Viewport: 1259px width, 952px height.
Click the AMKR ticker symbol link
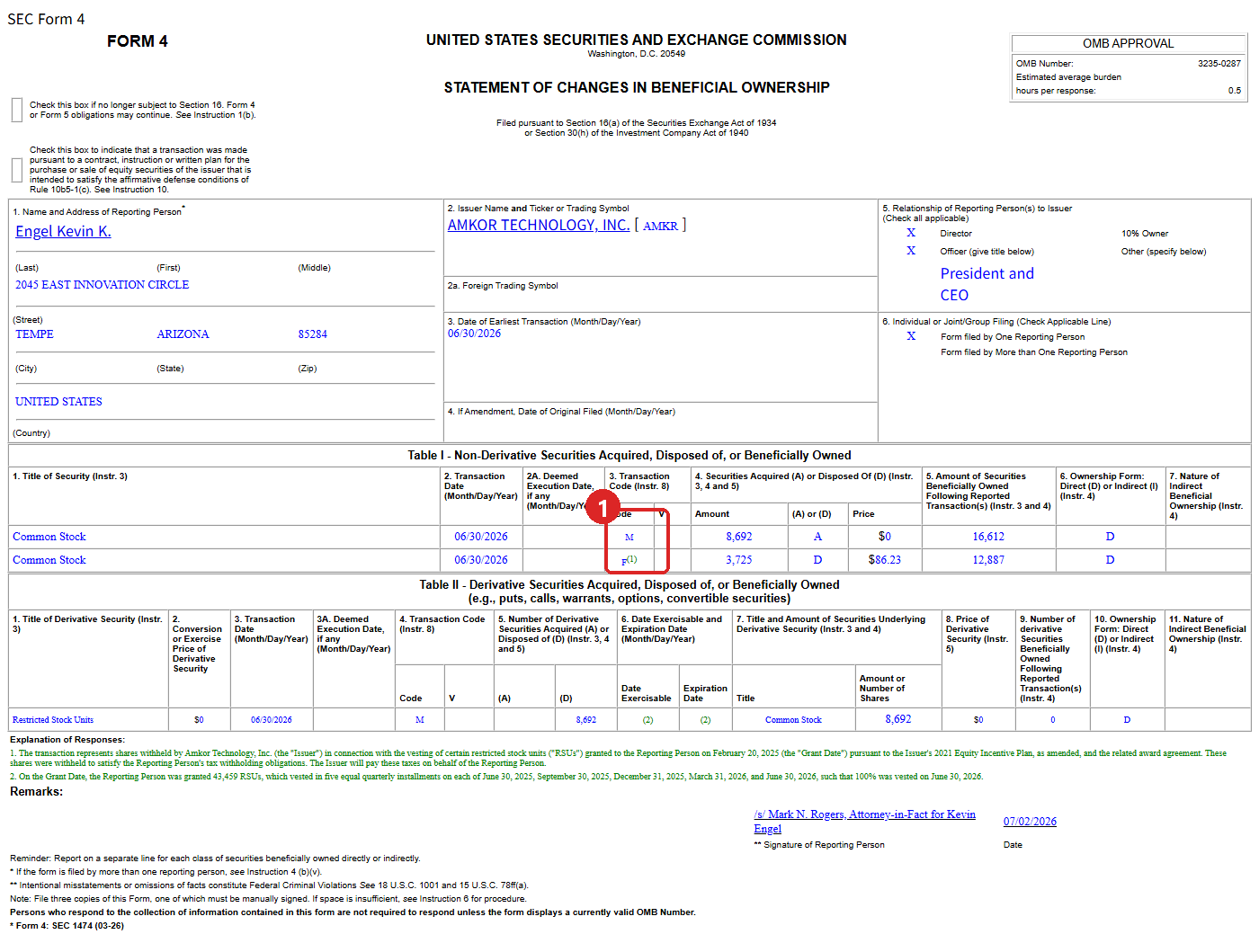coord(660,226)
